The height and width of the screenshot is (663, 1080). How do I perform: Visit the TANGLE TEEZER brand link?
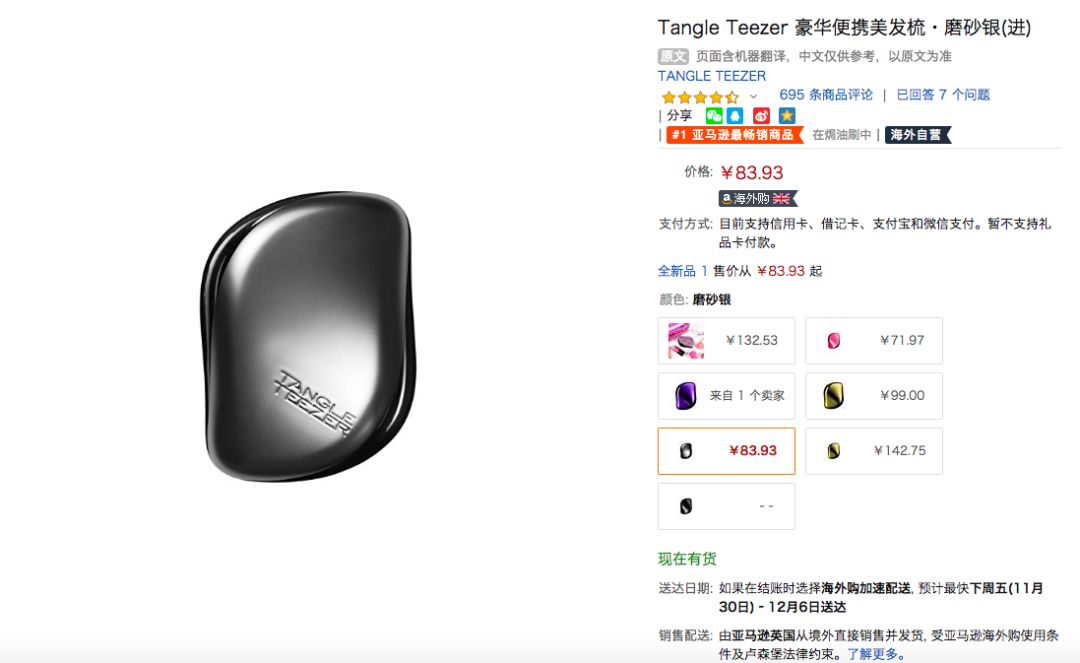[712, 76]
